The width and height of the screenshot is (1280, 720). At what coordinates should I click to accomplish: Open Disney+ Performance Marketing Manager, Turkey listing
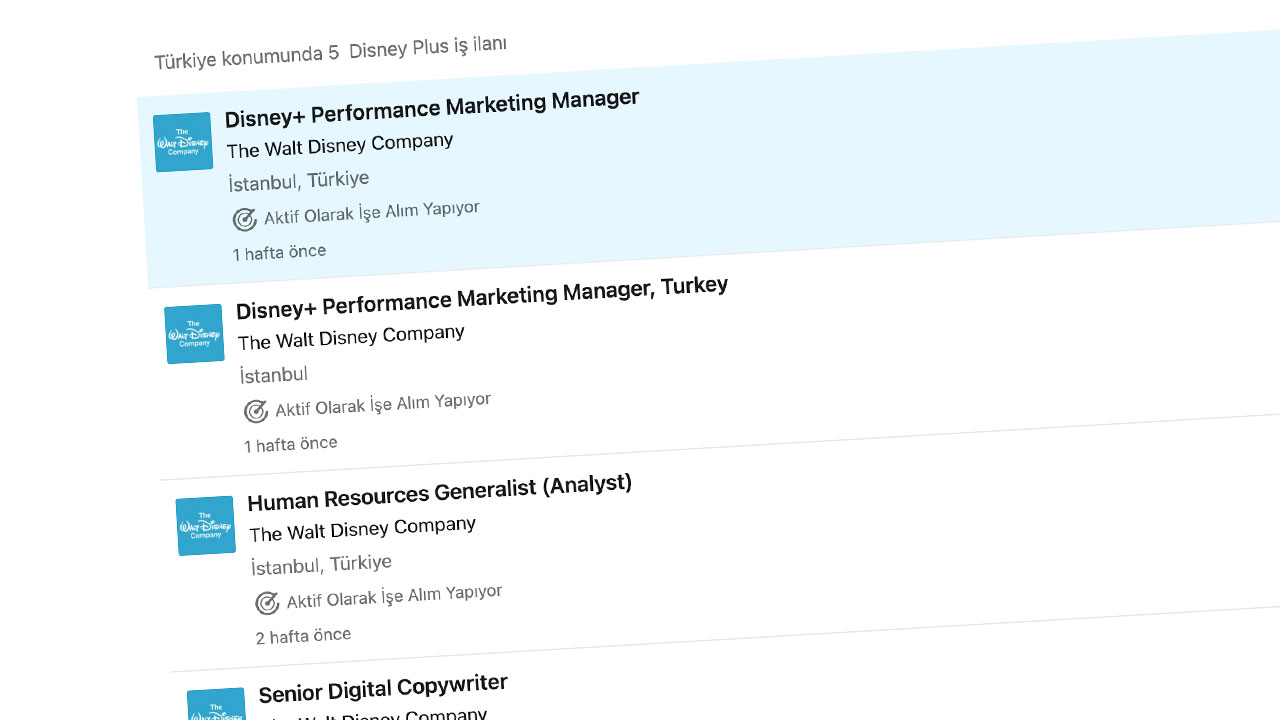tap(482, 297)
